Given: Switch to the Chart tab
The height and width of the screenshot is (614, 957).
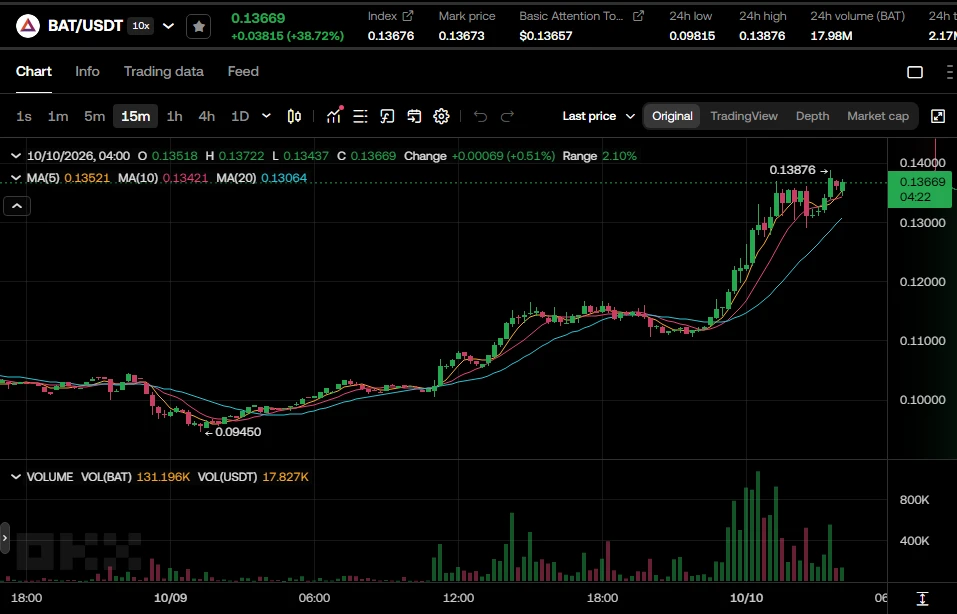Looking at the screenshot, I should (x=34, y=71).
